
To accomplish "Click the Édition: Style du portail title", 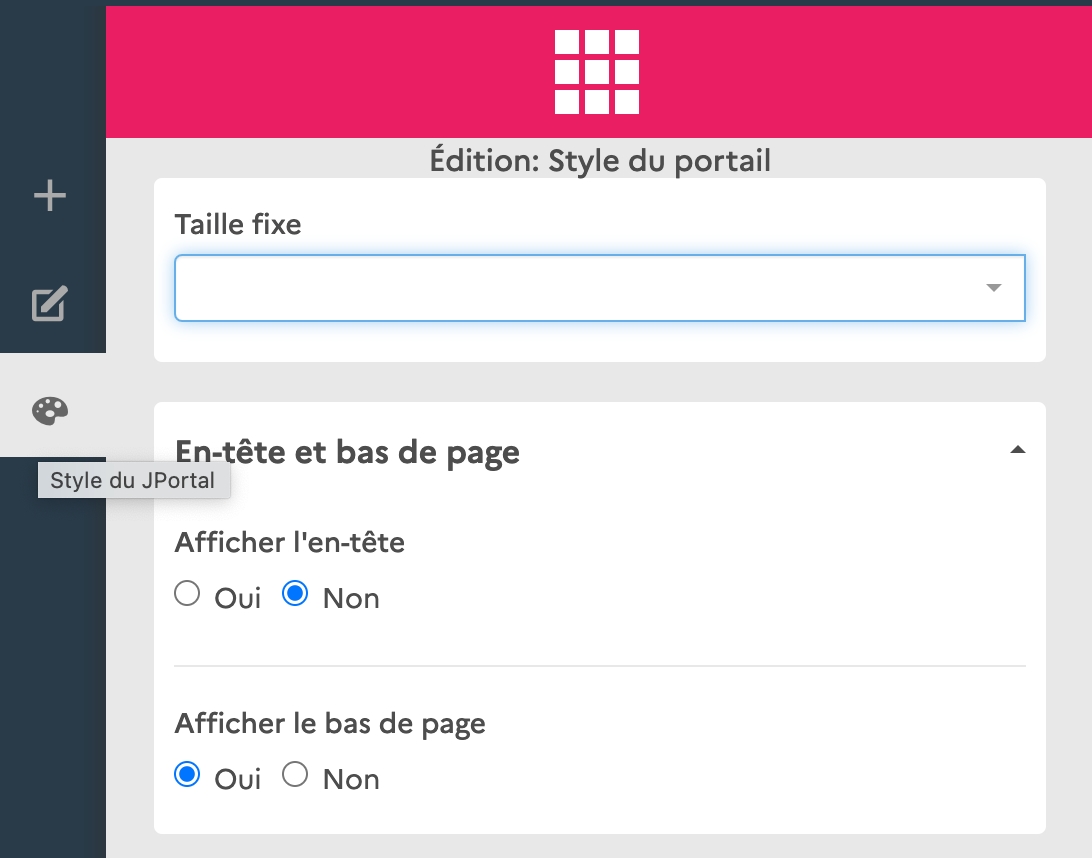I will coord(600,161).
